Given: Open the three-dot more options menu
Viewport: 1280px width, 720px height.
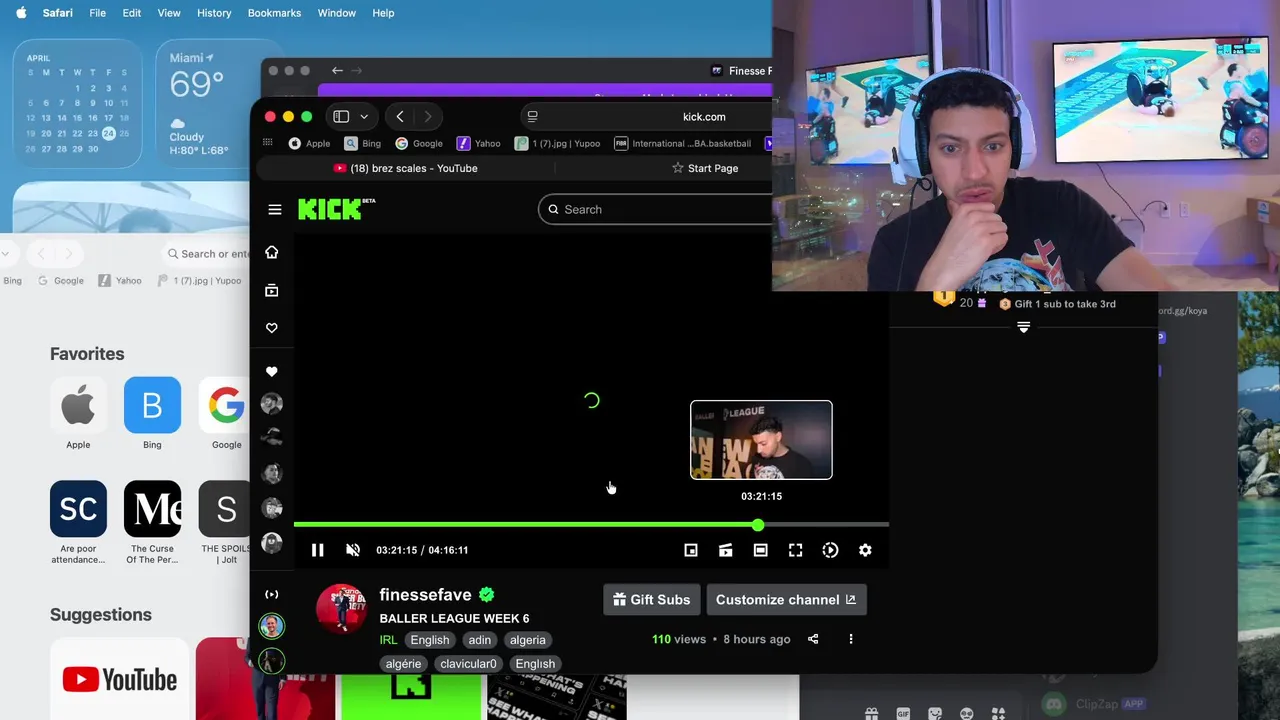Looking at the screenshot, I should coord(851,639).
